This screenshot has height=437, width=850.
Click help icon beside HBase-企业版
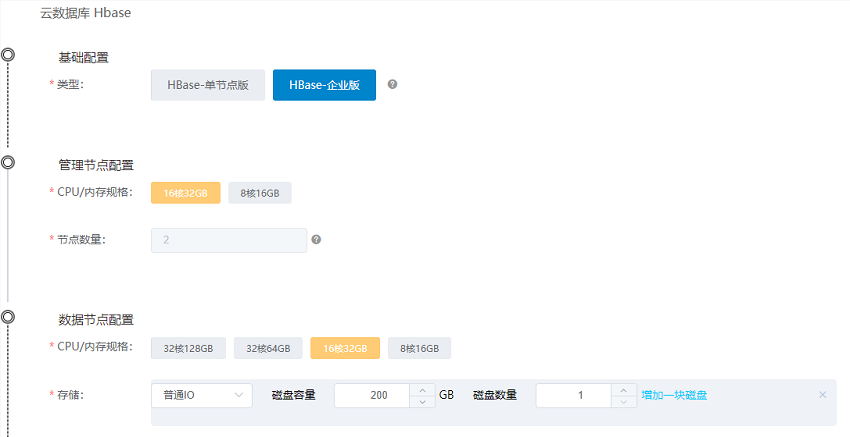(x=392, y=85)
